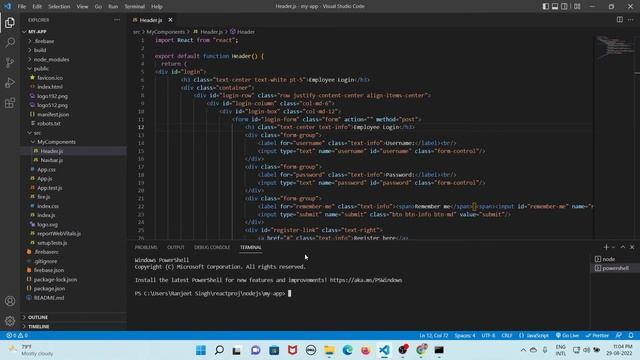Screen dimensions: 640x360
Task: Open the Help menu
Action: [x=157, y=7]
